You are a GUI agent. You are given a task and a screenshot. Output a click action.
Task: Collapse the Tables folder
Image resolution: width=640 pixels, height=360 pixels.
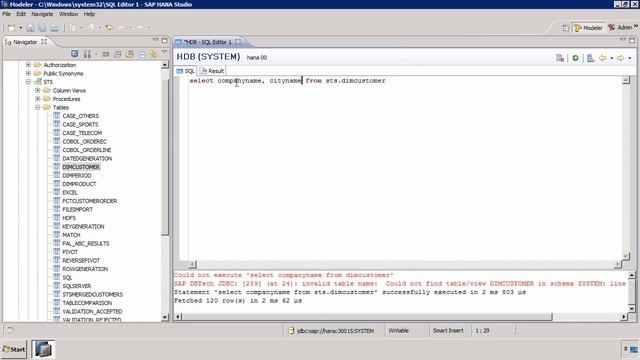point(38,107)
